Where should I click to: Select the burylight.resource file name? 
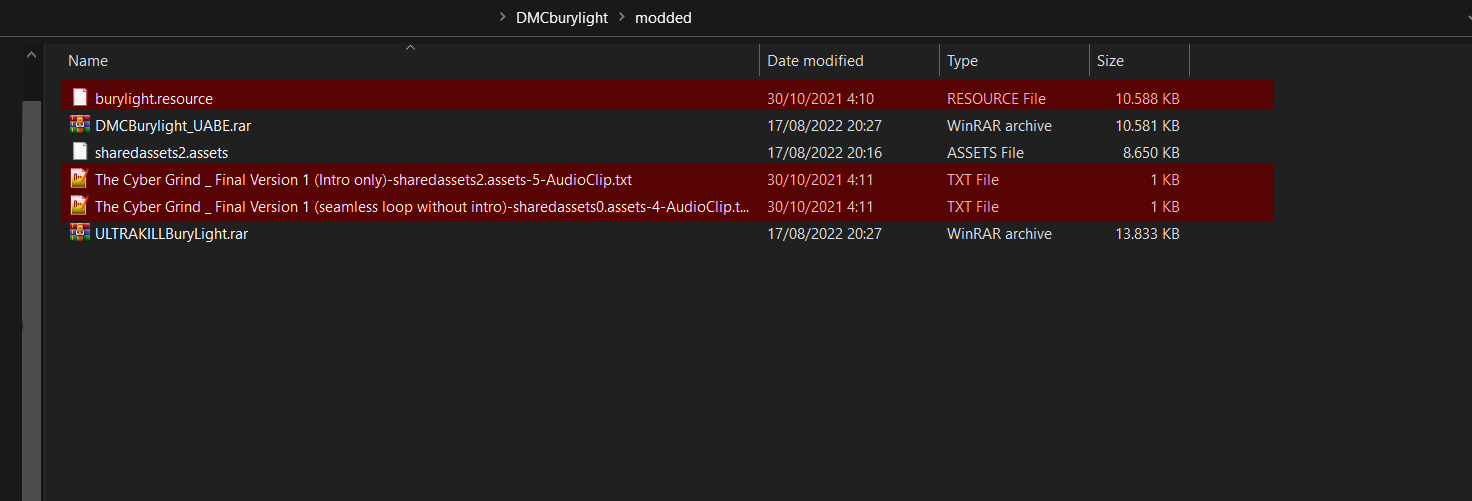154,98
